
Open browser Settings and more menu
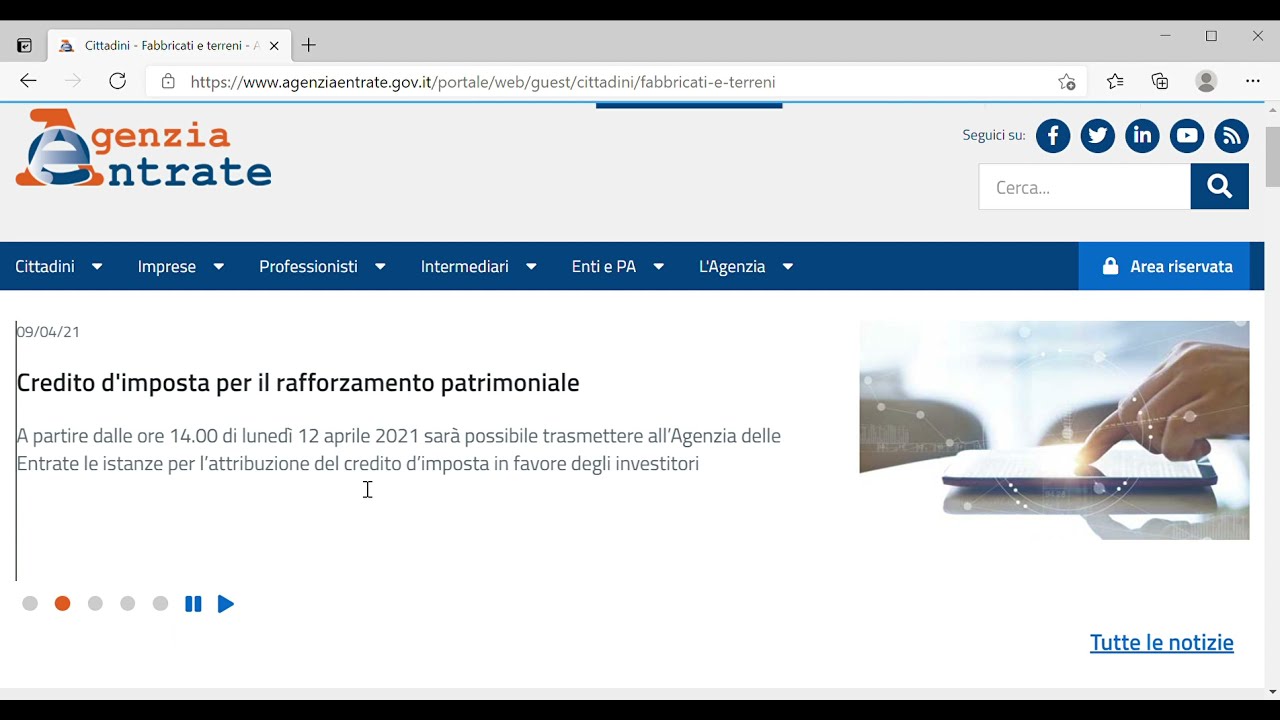coord(1253,82)
